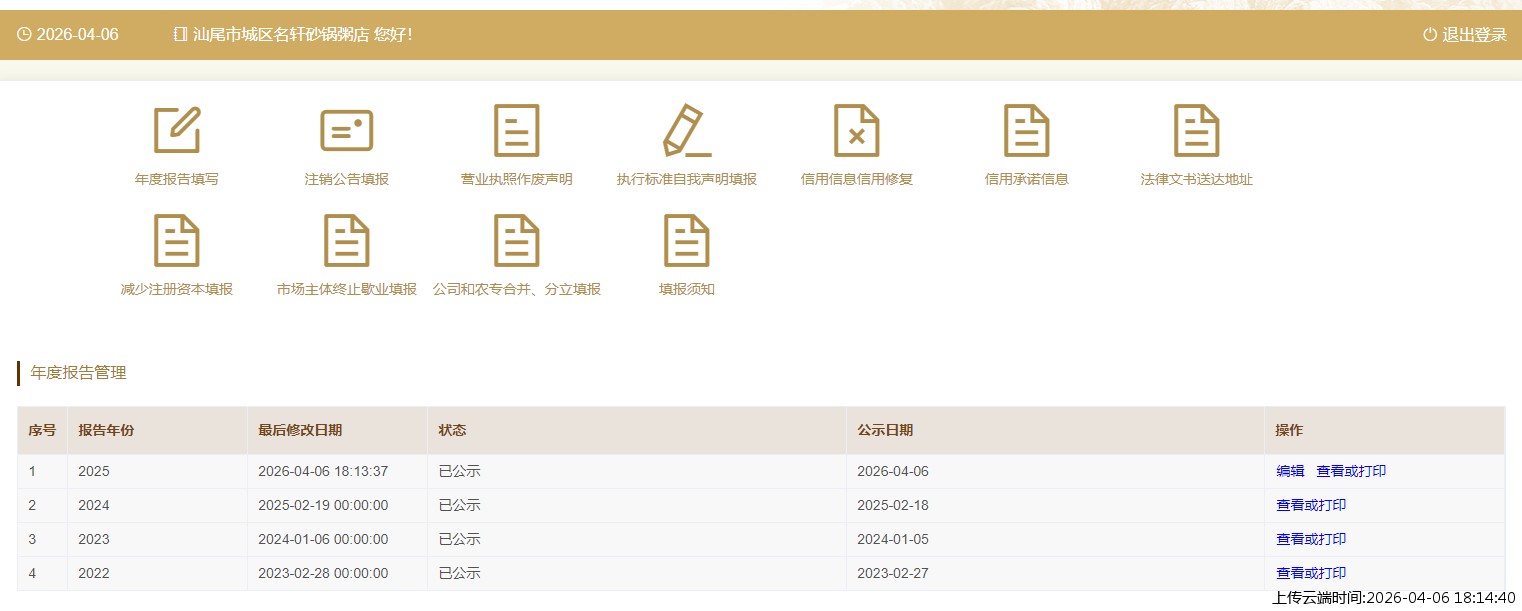Click the 报告年份 column header
The width and height of the screenshot is (1522, 611).
tap(106, 430)
